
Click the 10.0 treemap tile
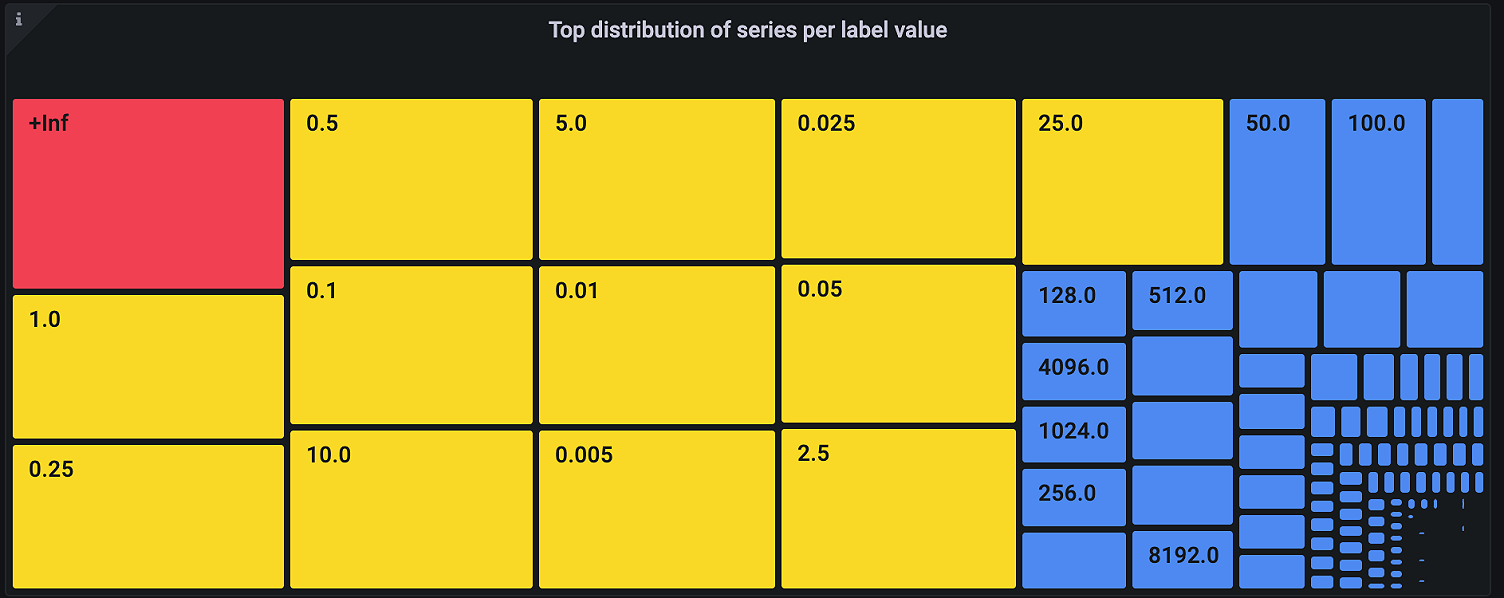(x=411, y=509)
